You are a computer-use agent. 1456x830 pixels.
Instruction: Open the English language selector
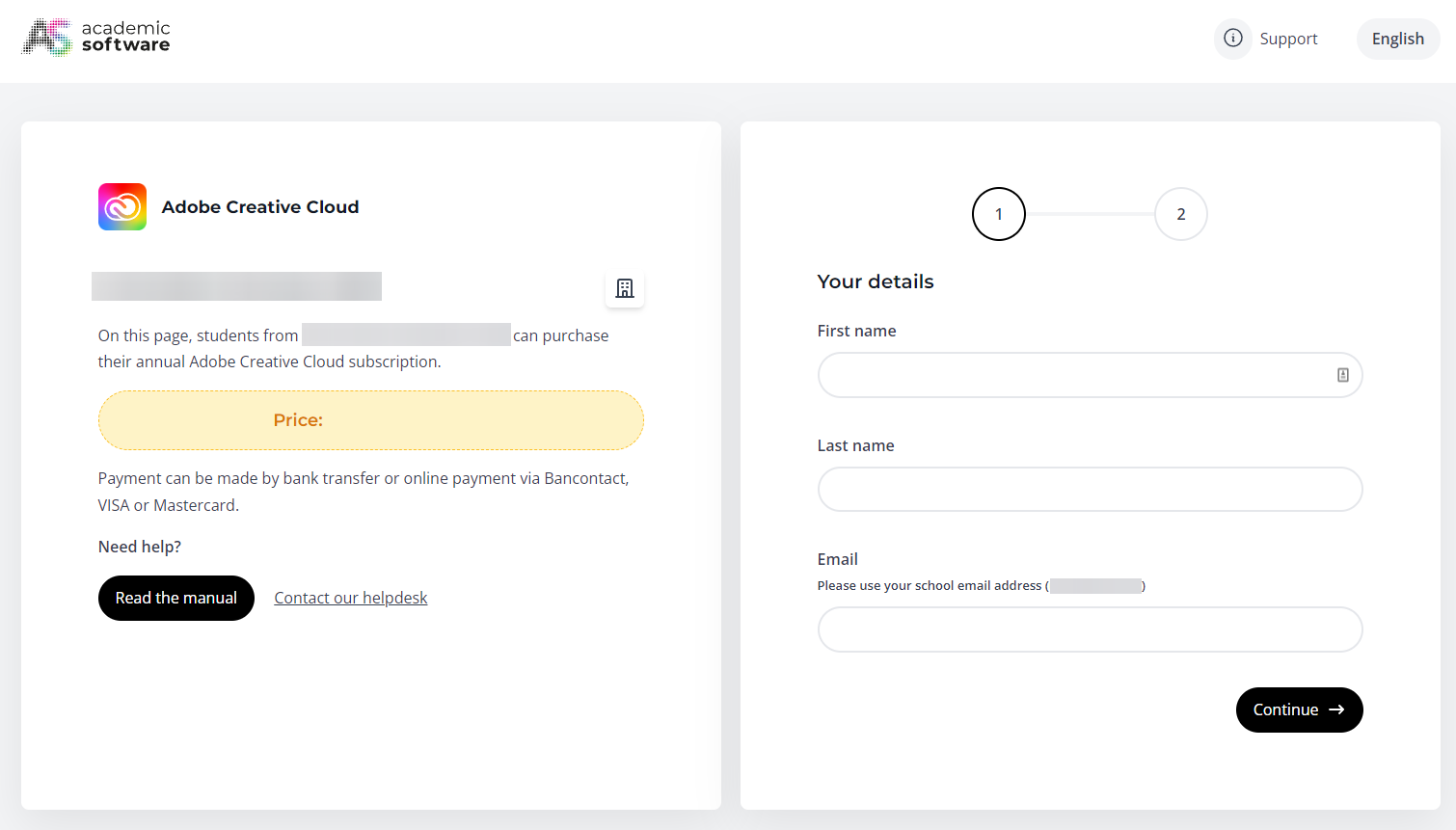[1397, 39]
